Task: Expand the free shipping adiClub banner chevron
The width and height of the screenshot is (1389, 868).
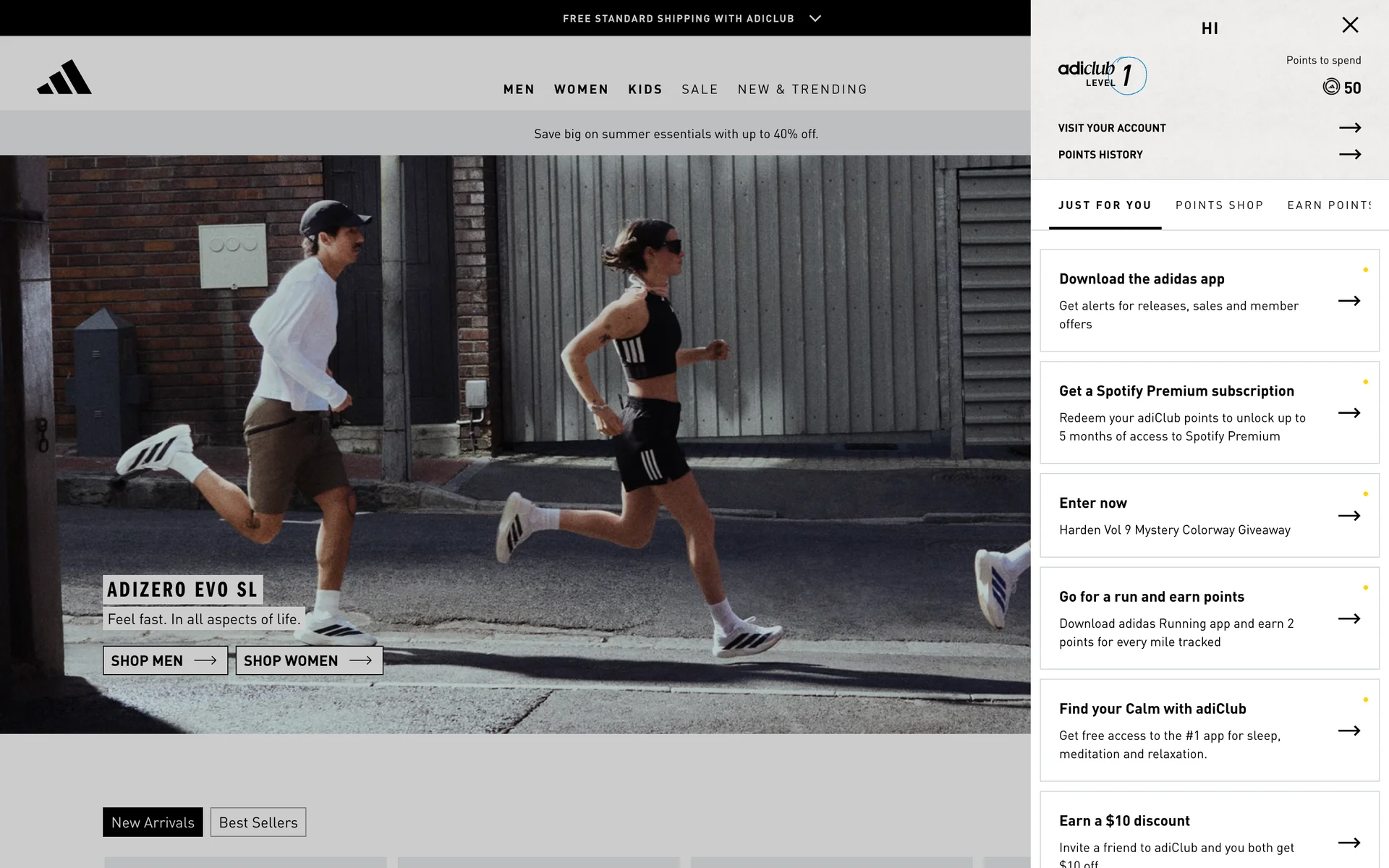Action: pyautogui.click(x=815, y=19)
